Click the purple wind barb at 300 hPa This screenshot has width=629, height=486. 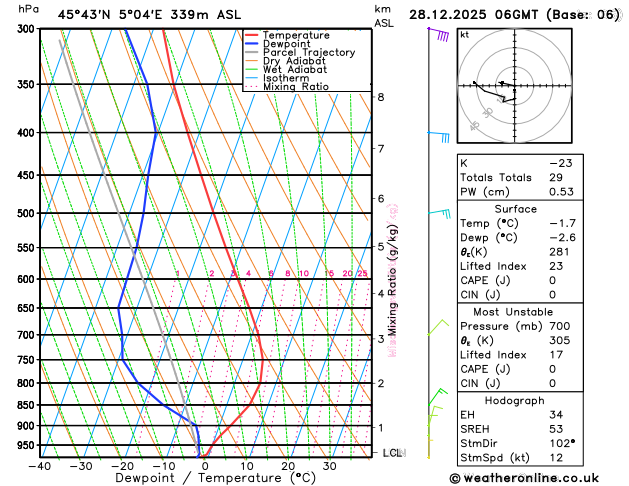point(438,34)
